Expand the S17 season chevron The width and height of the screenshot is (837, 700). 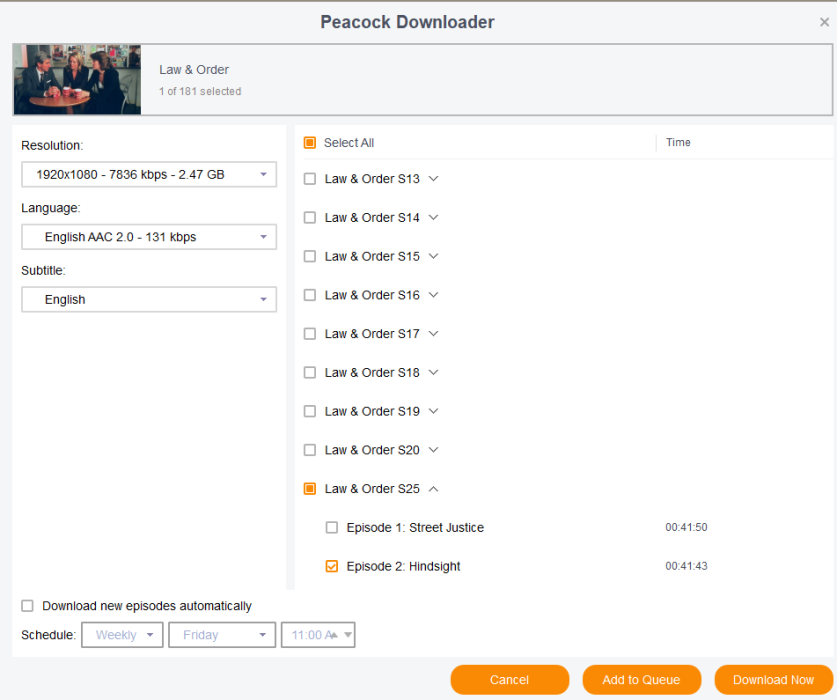[433, 334]
